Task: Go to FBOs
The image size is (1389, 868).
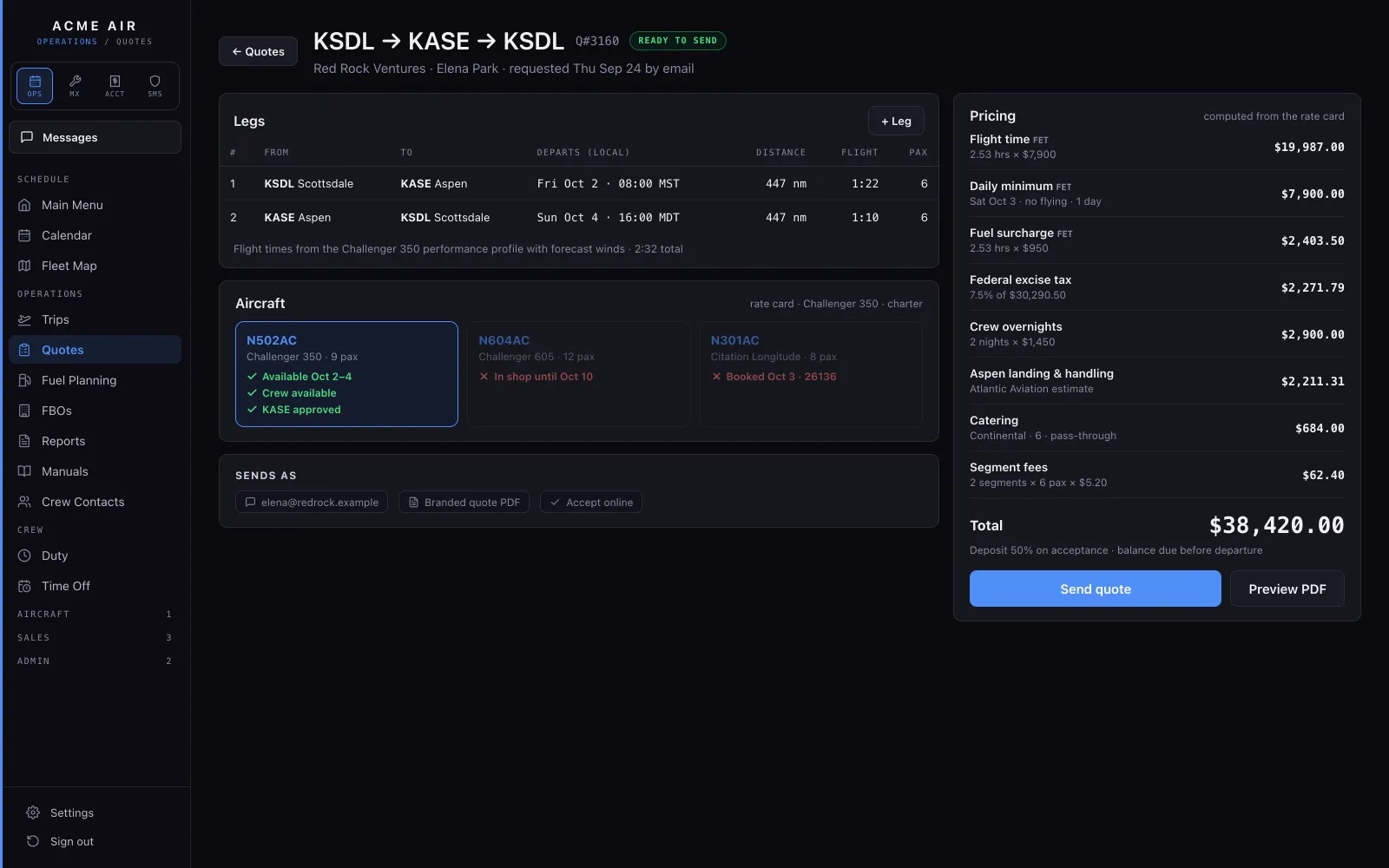Action: coord(95,411)
